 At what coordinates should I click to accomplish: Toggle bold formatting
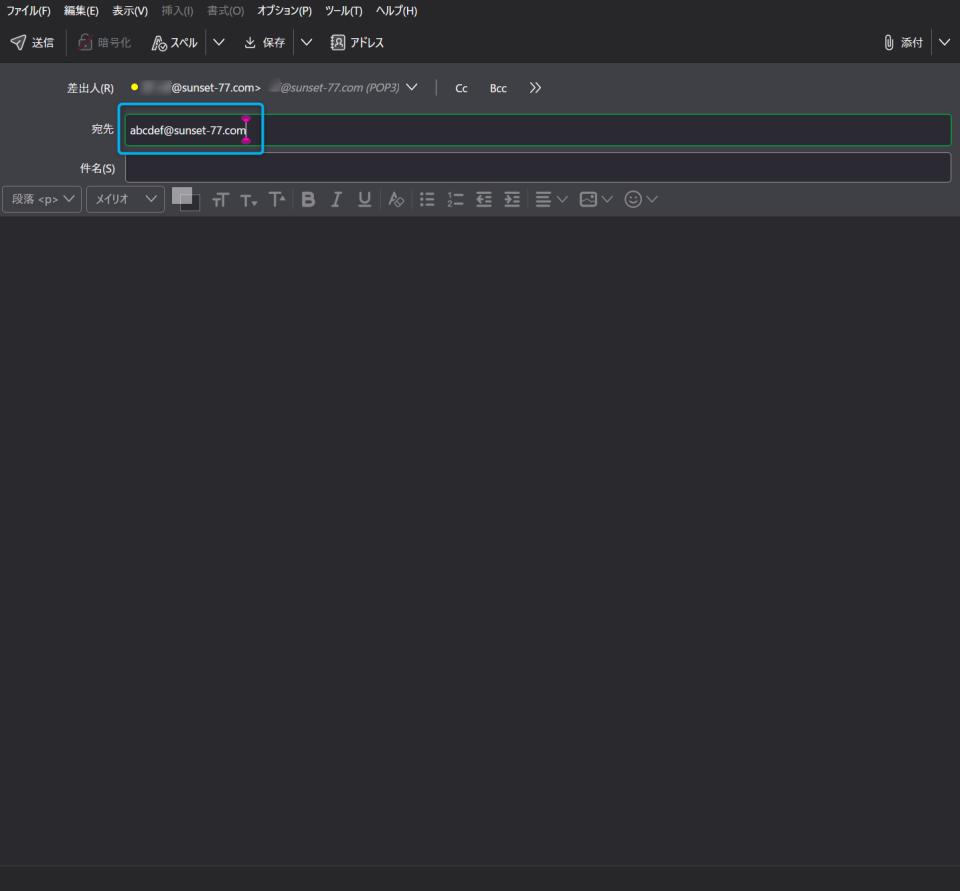pyautogui.click(x=308, y=199)
